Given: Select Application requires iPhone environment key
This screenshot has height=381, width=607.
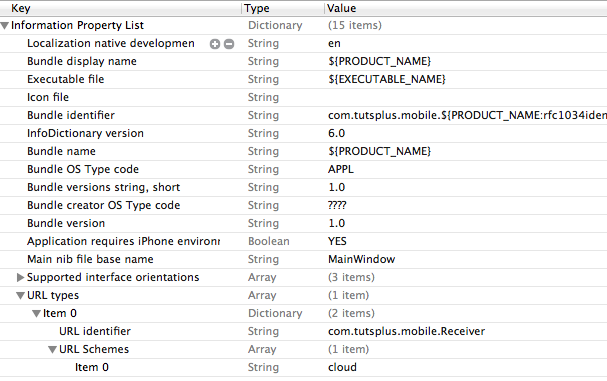Looking at the screenshot, I should (x=123, y=242).
